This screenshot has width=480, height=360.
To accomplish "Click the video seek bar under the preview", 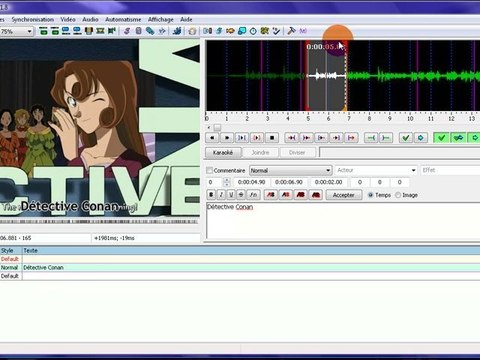I will [x=99, y=222].
